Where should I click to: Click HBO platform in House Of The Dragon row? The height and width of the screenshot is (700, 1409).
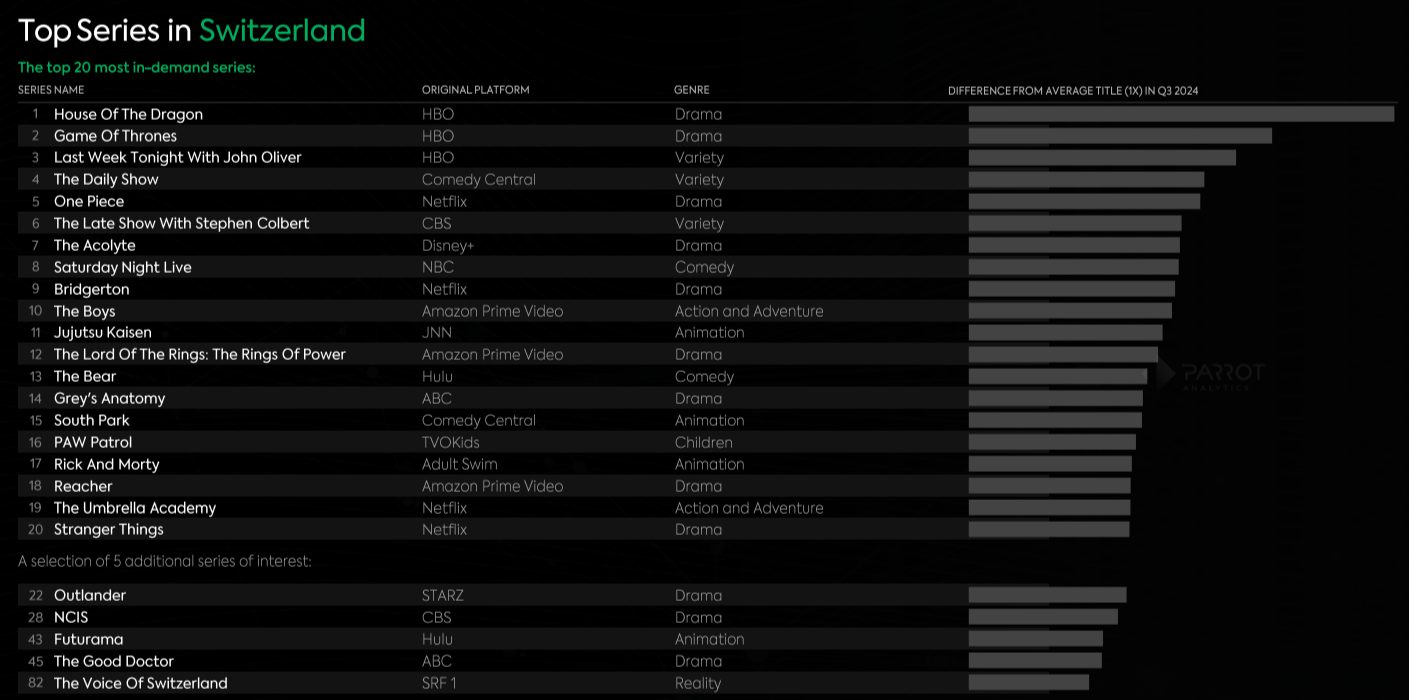click(438, 114)
